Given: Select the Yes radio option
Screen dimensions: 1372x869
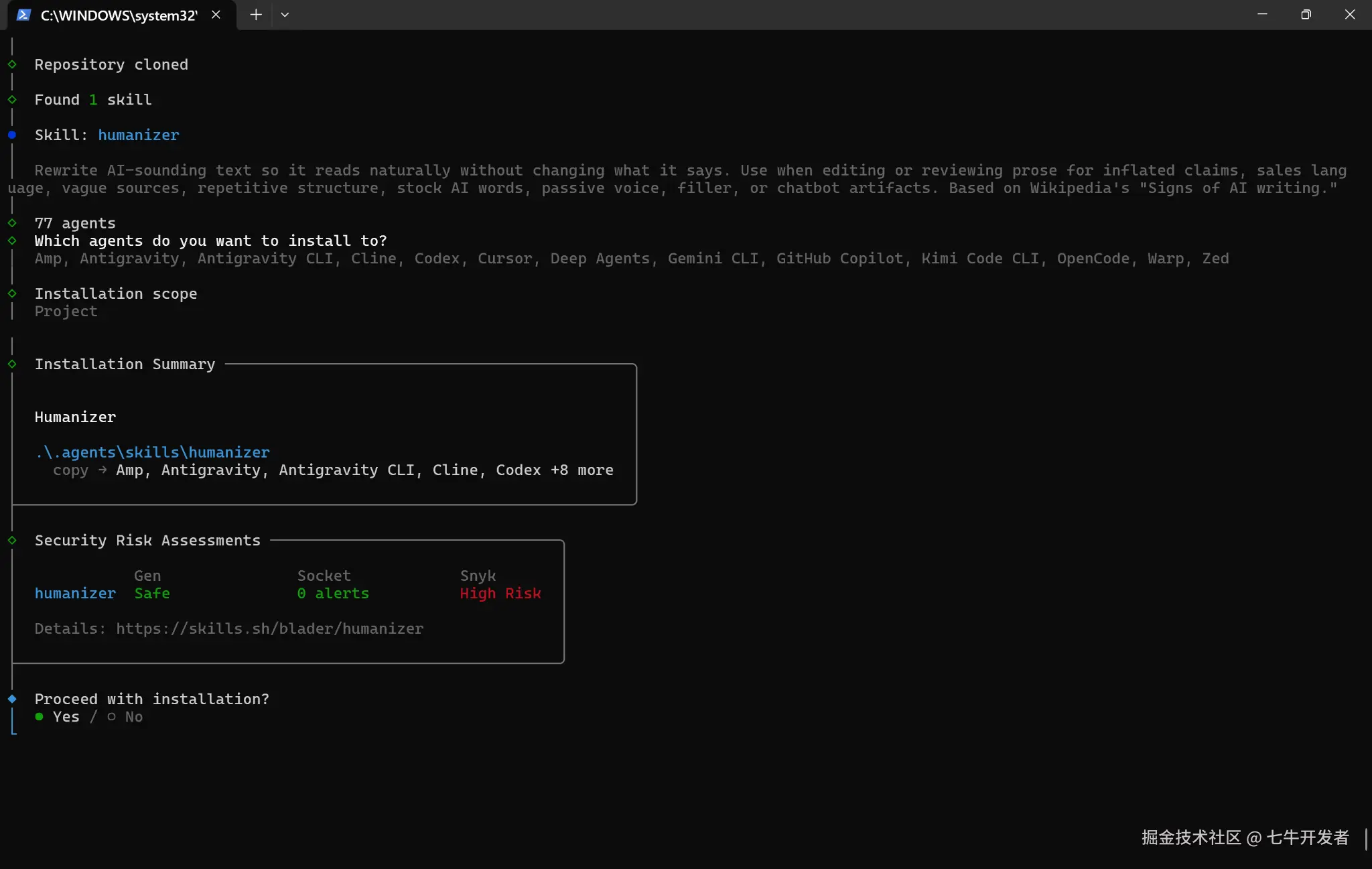Looking at the screenshot, I should point(57,717).
